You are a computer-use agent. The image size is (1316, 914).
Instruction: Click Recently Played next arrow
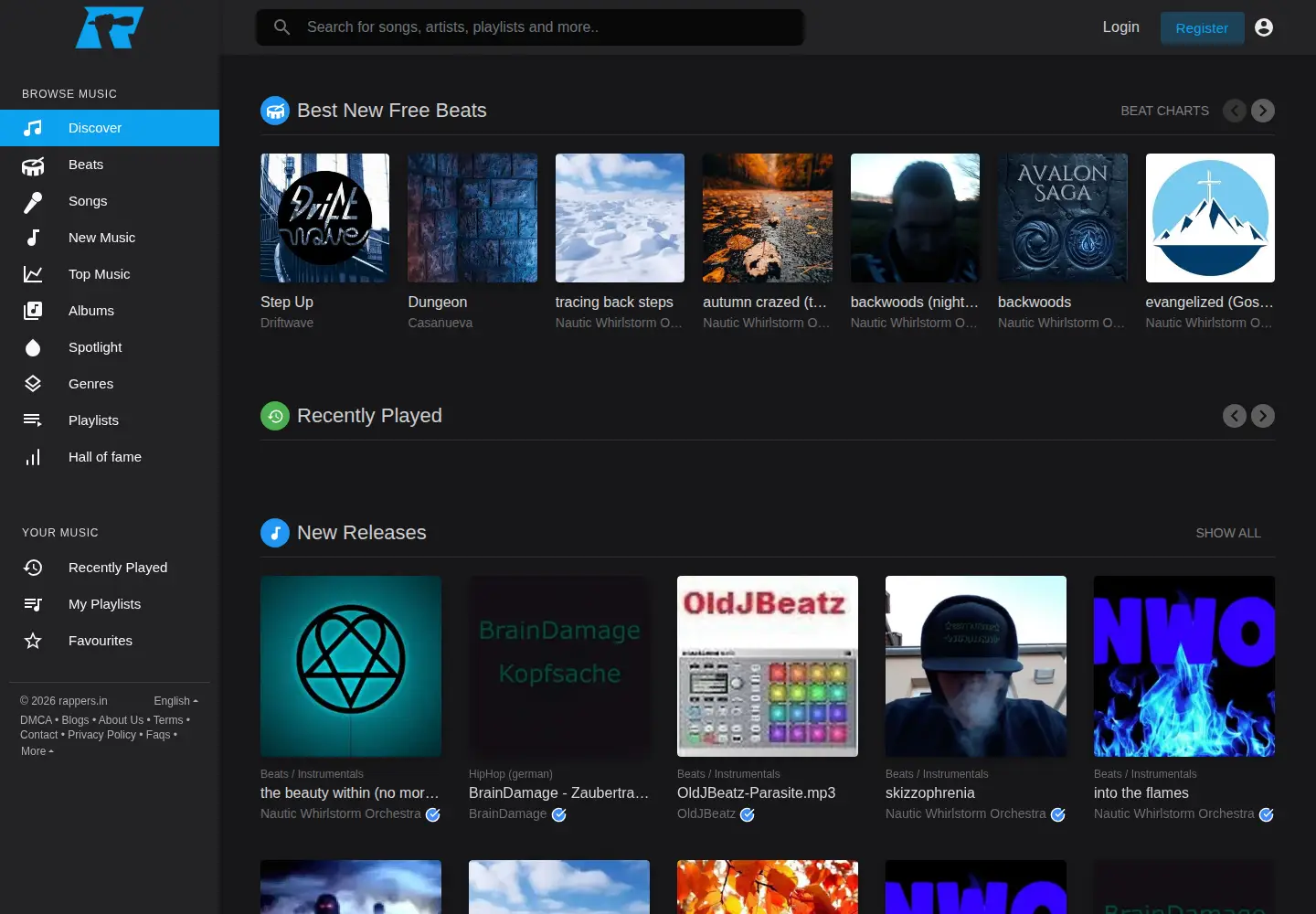click(1263, 416)
